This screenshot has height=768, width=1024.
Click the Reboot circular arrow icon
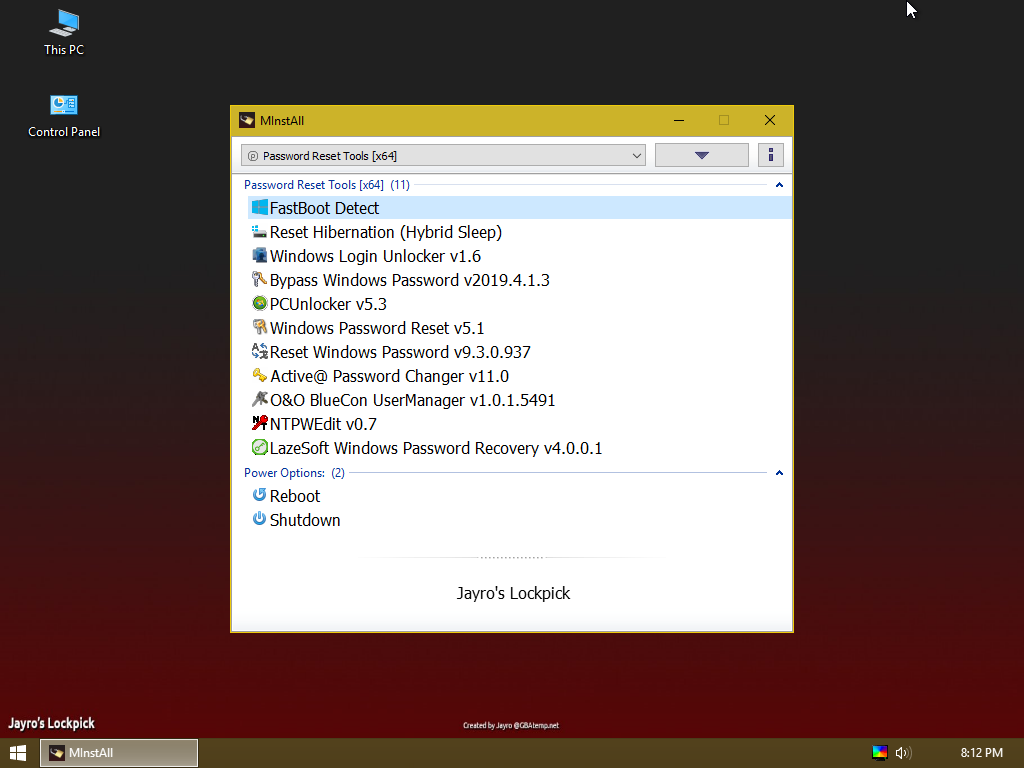(x=259, y=495)
